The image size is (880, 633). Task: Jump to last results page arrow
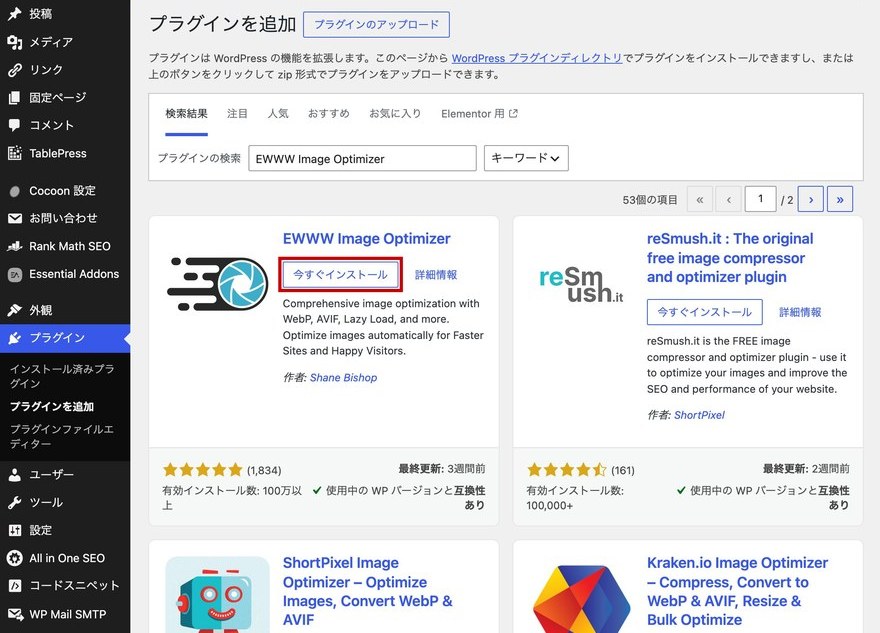(840, 199)
